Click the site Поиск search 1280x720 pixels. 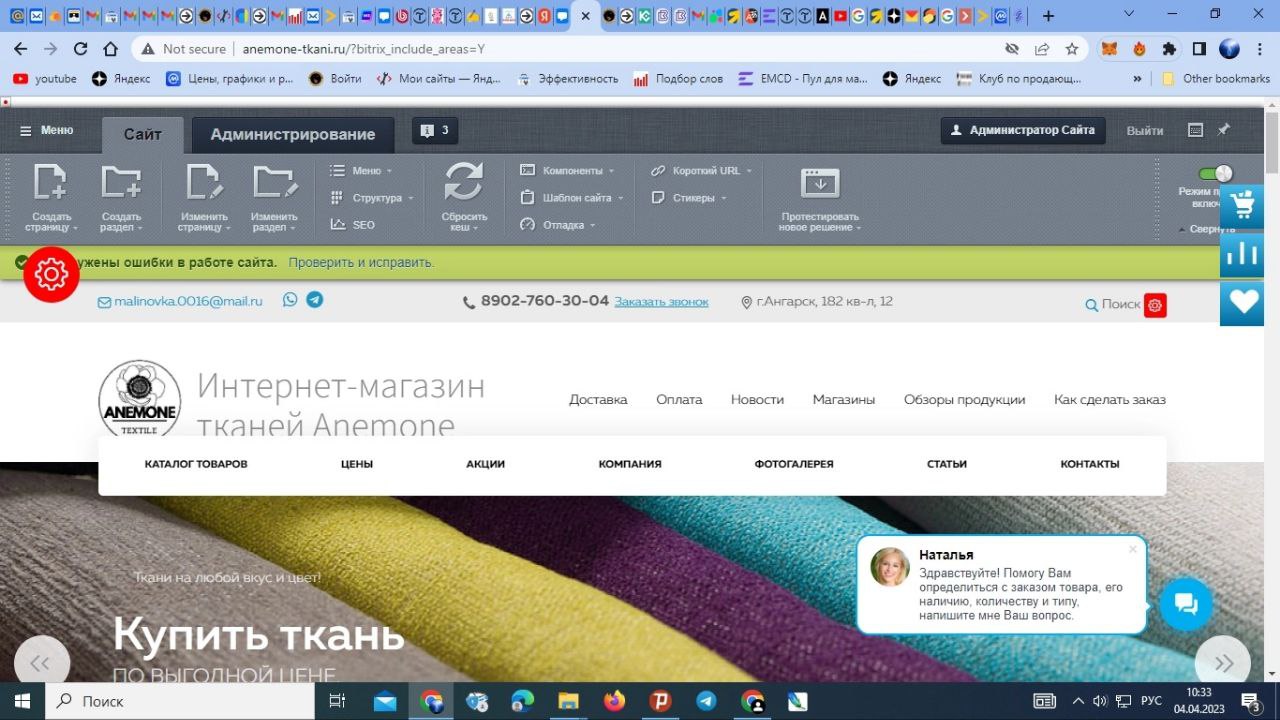1112,305
